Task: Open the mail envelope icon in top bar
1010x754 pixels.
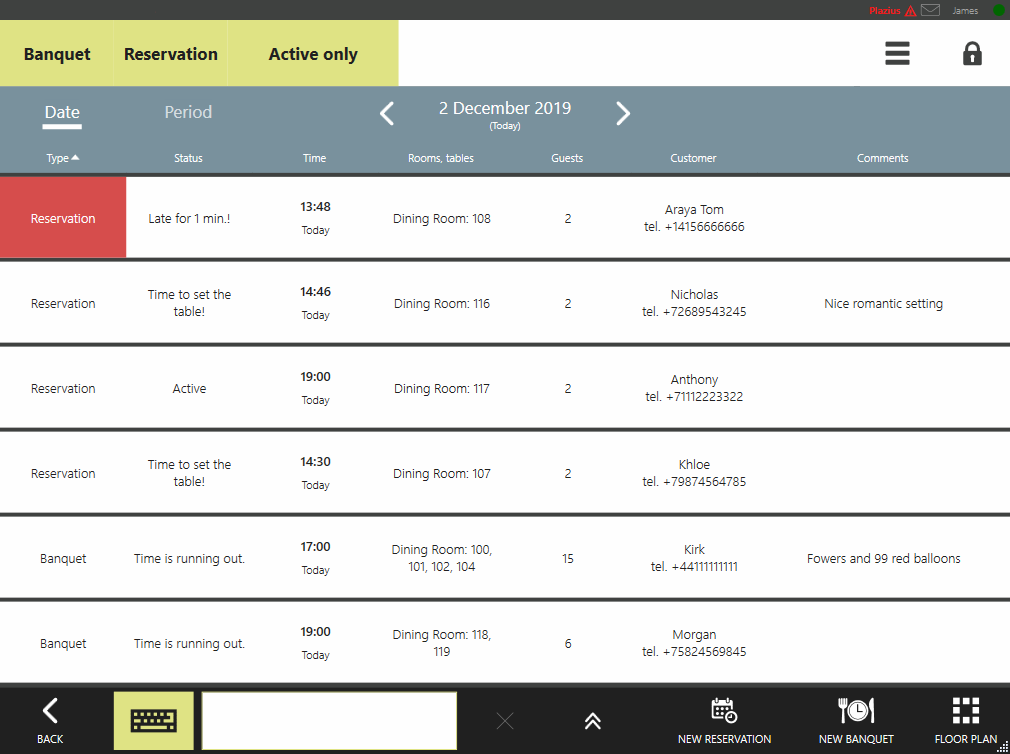Action: (930, 11)
